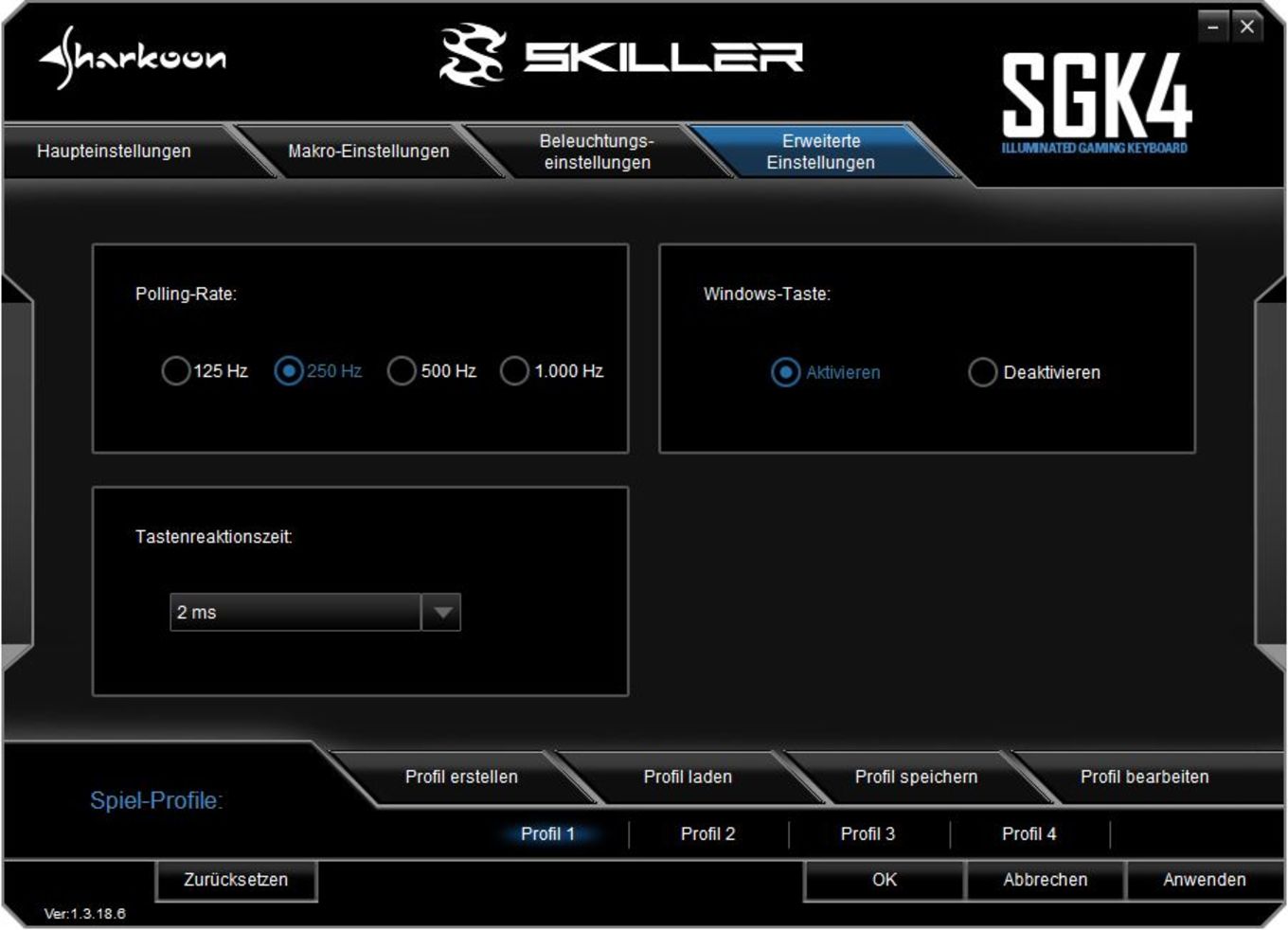The width and height of the screenshot is (1288, 930).
Task: Open the Tastenreaktionszeit dropdown arrow
Action: [x=441, y=612]
